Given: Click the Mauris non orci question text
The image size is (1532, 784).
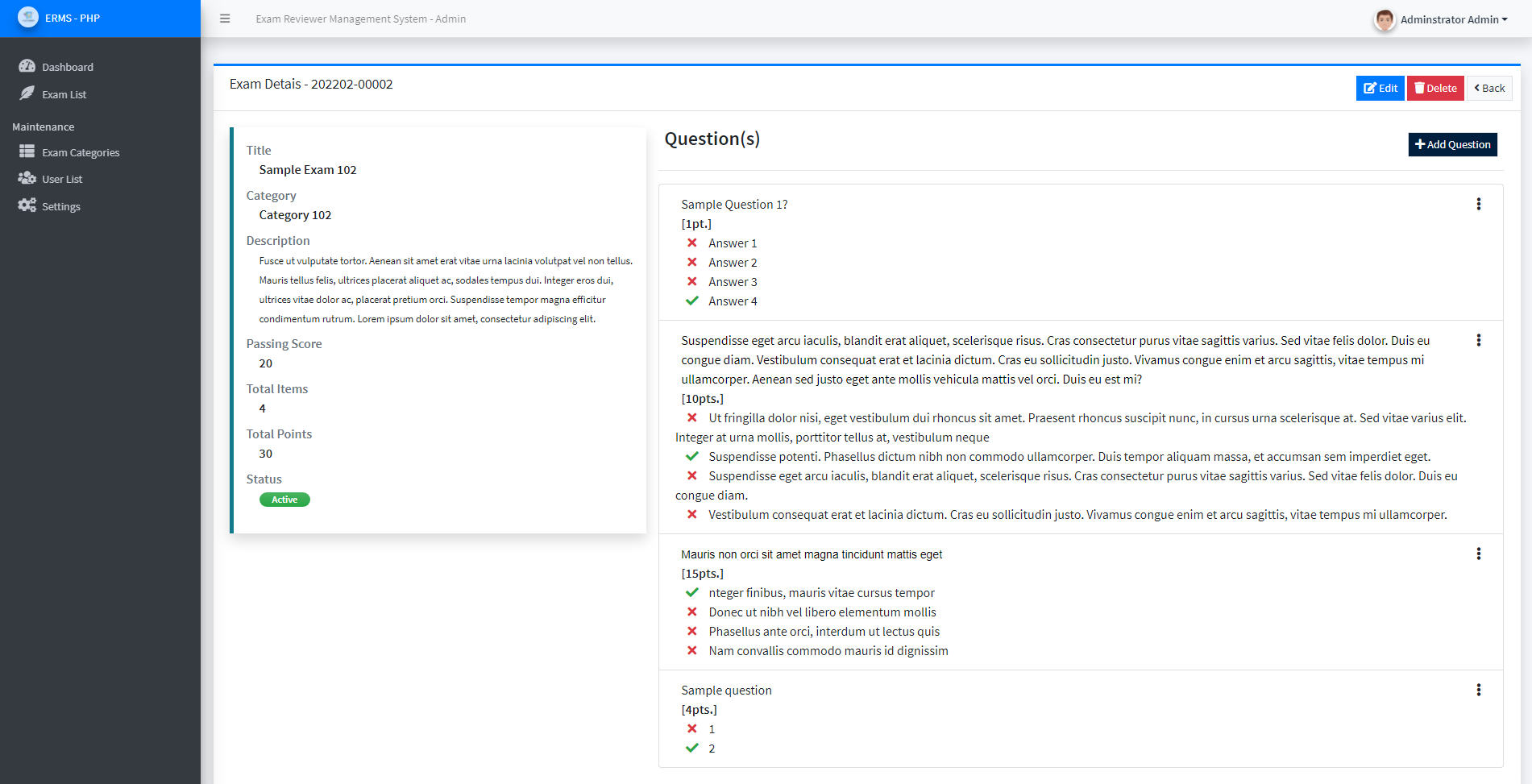Looking at the screenshot, I should point(812,554).
